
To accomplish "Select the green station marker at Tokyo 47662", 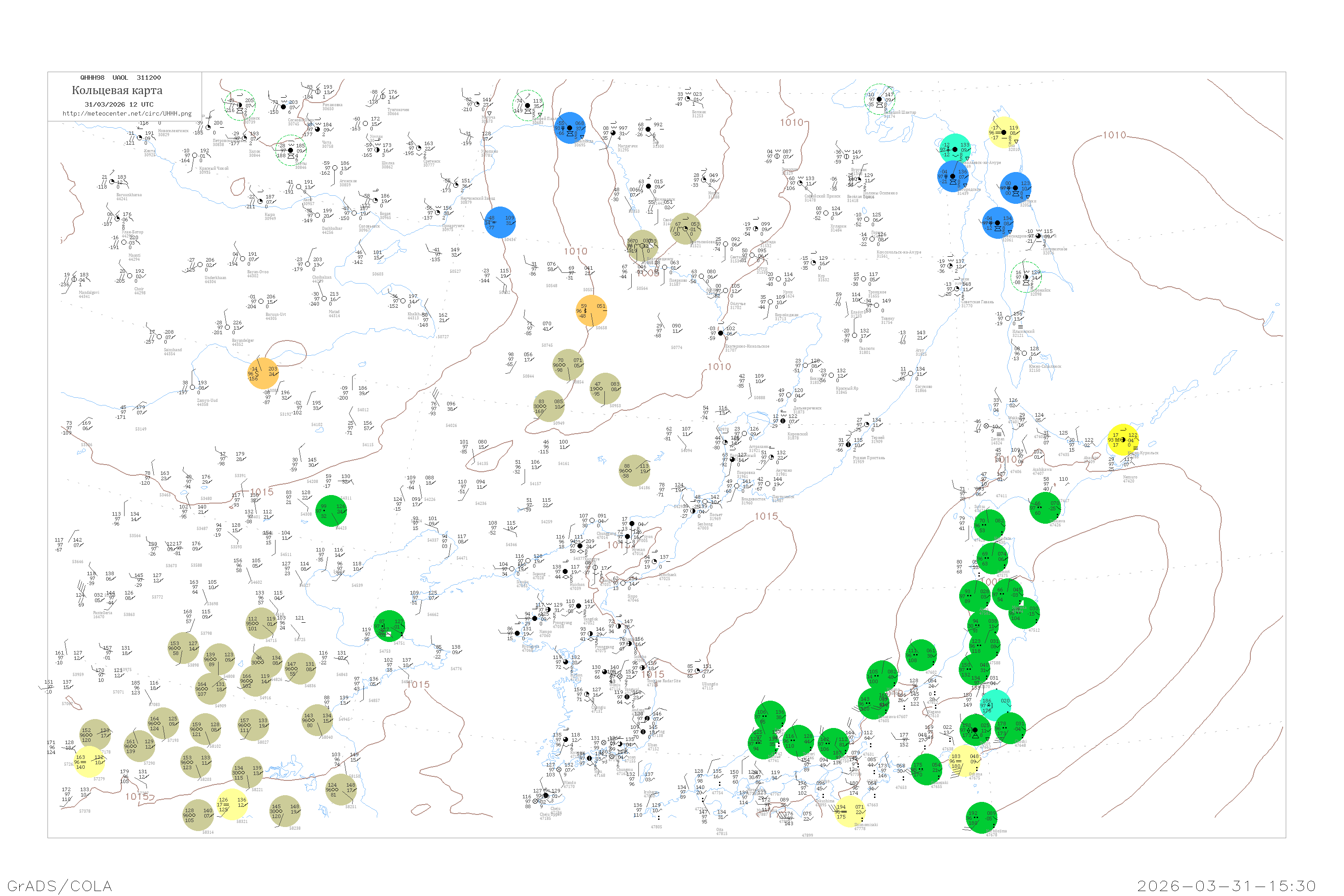I will (975, 730).
